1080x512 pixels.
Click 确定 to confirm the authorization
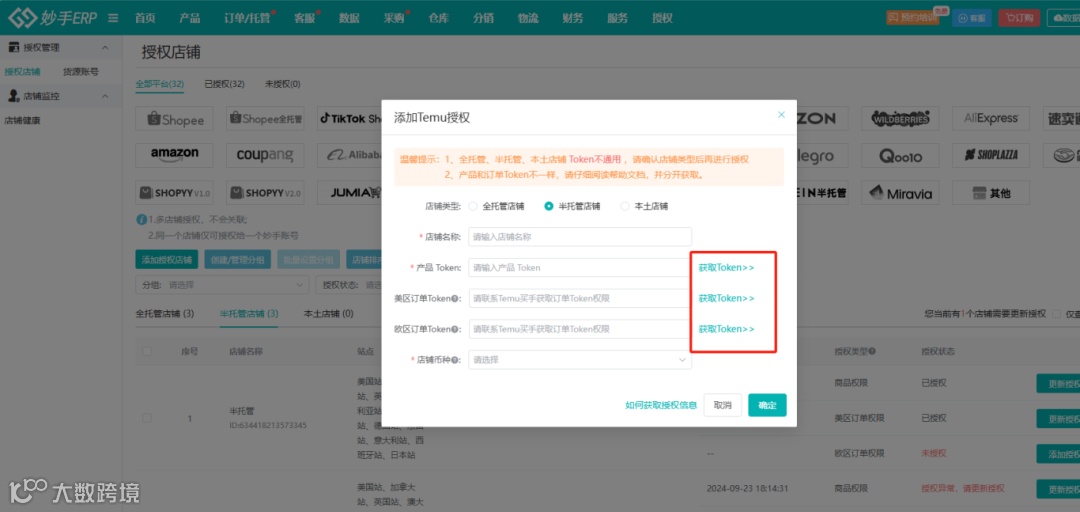767,405
